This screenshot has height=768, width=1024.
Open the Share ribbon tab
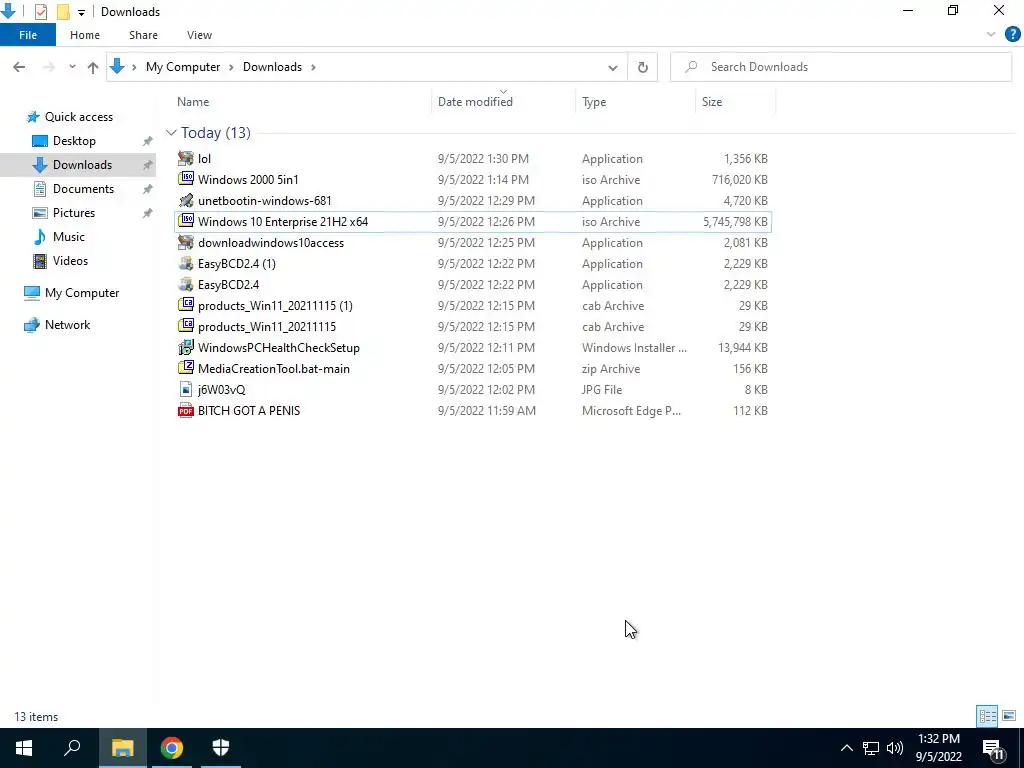coord(143,35)
